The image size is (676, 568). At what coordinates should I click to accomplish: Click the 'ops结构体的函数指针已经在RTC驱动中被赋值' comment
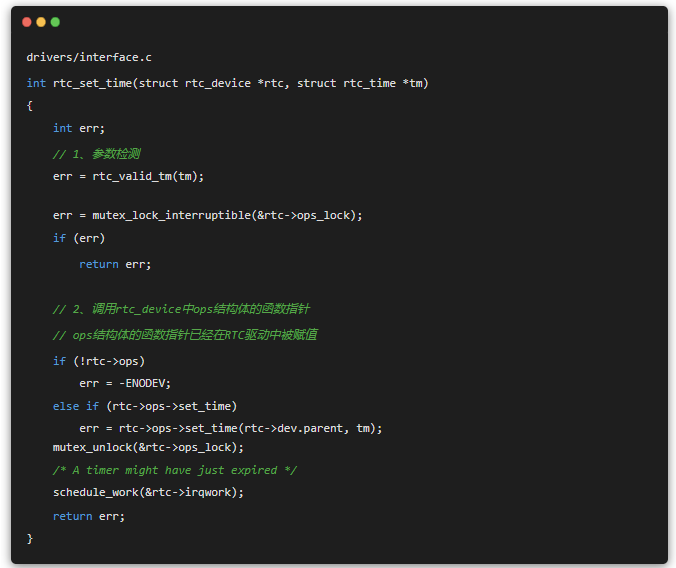pos(185,335)
